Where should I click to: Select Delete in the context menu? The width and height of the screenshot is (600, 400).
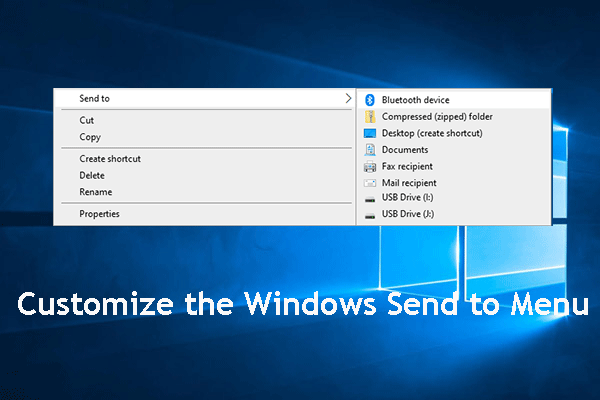[x=205, y=175]
